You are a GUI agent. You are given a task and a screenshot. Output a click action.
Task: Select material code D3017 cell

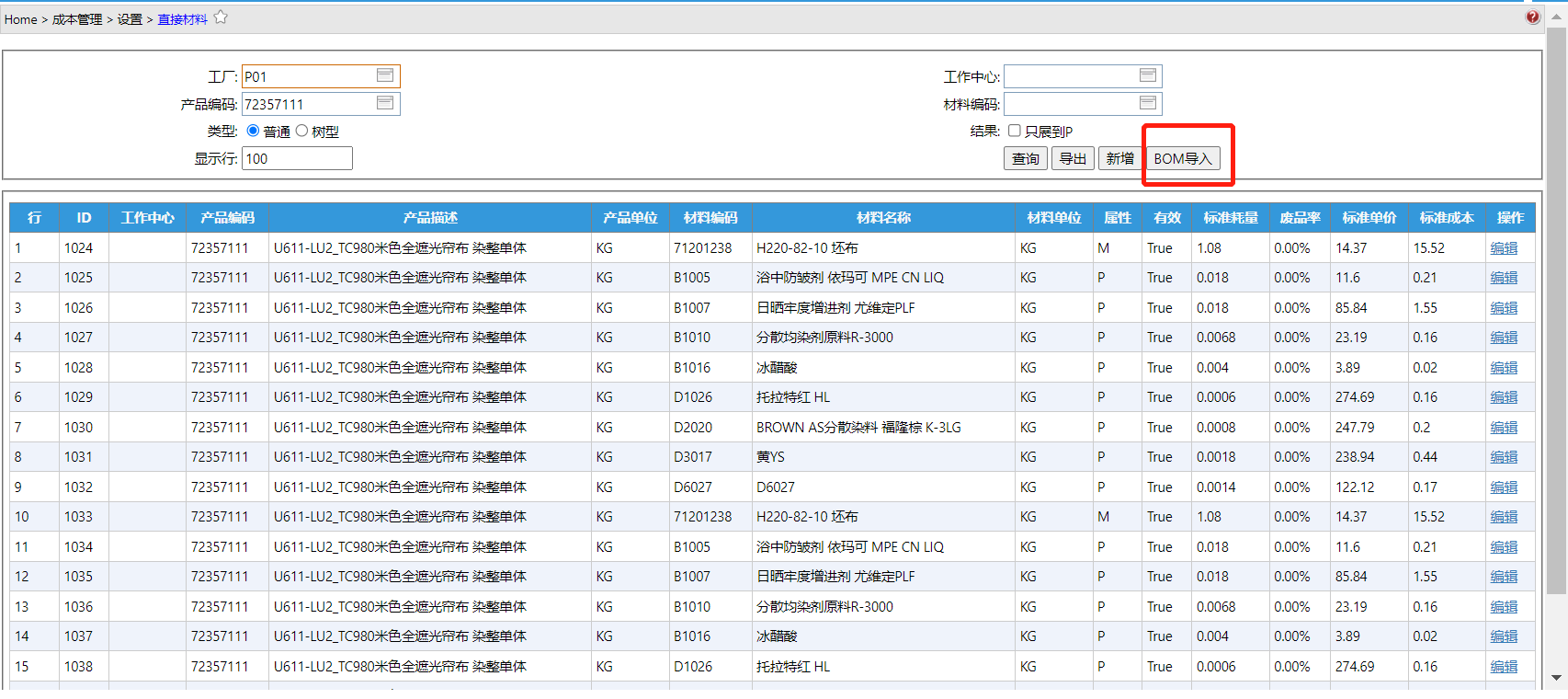click(710, 457)
